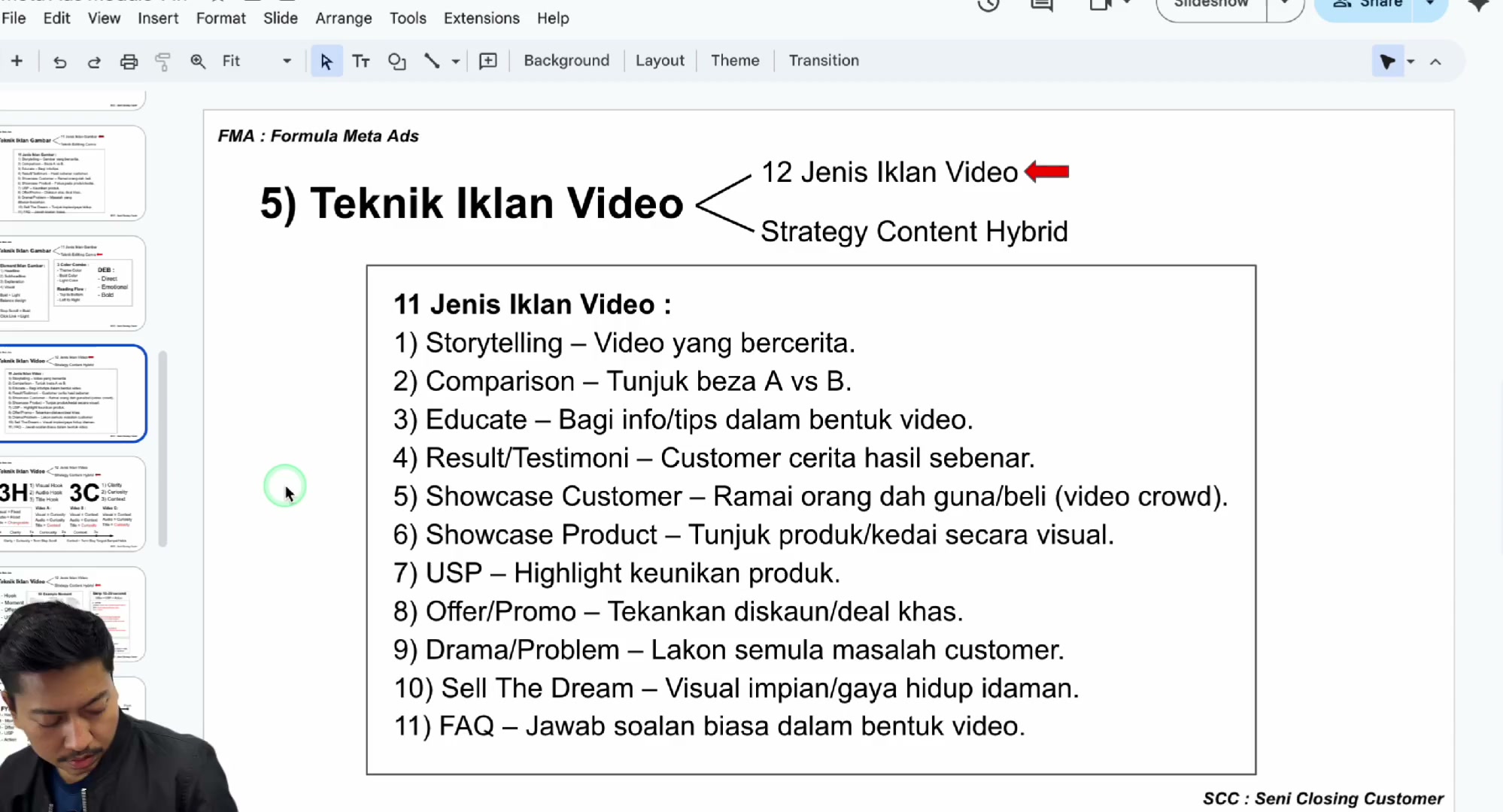Open the comments history icon
The width and height of the screenshot is (1503, 812).
(1042, 5)
